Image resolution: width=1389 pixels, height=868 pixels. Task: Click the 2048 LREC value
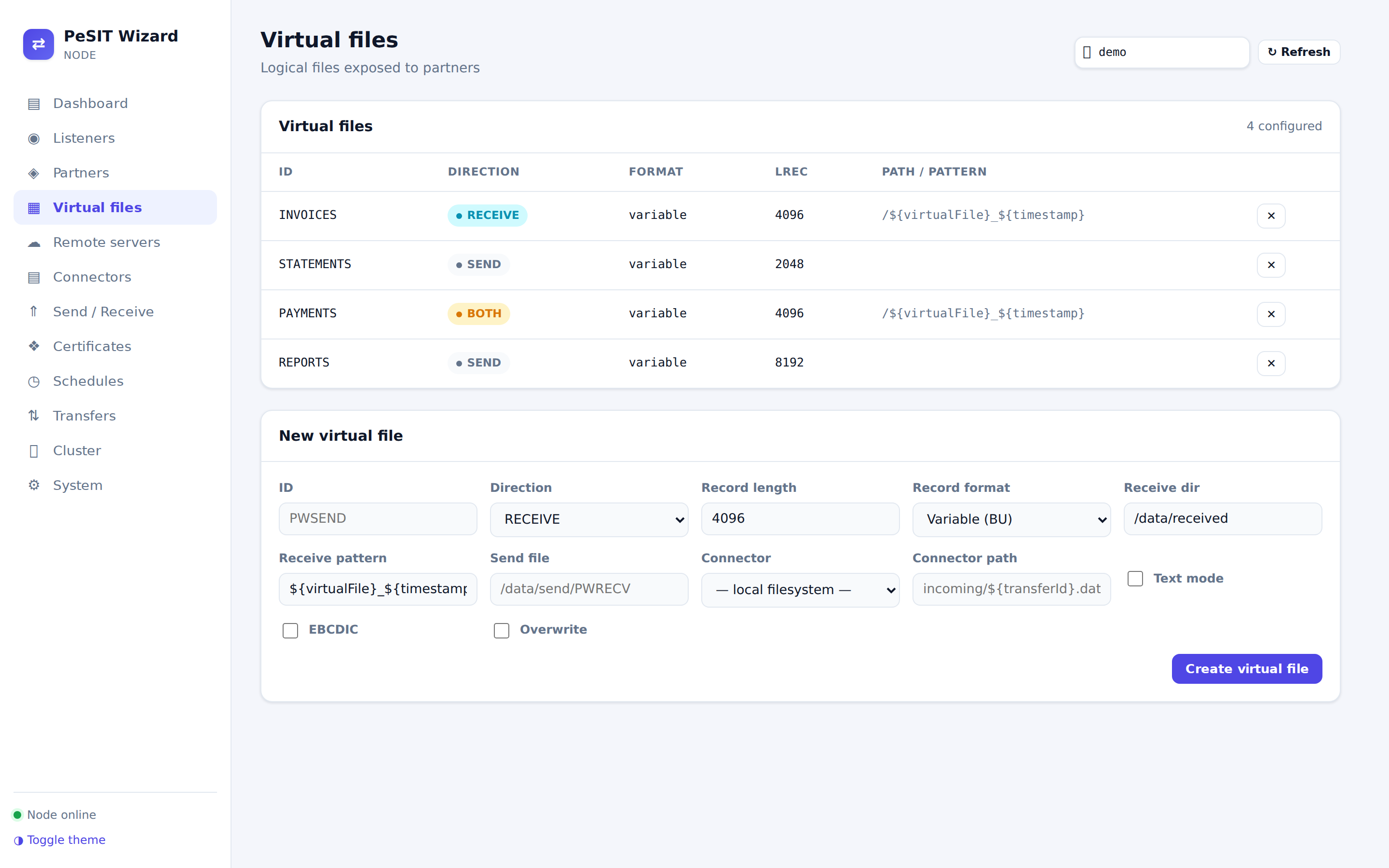(x=789, y=265)
